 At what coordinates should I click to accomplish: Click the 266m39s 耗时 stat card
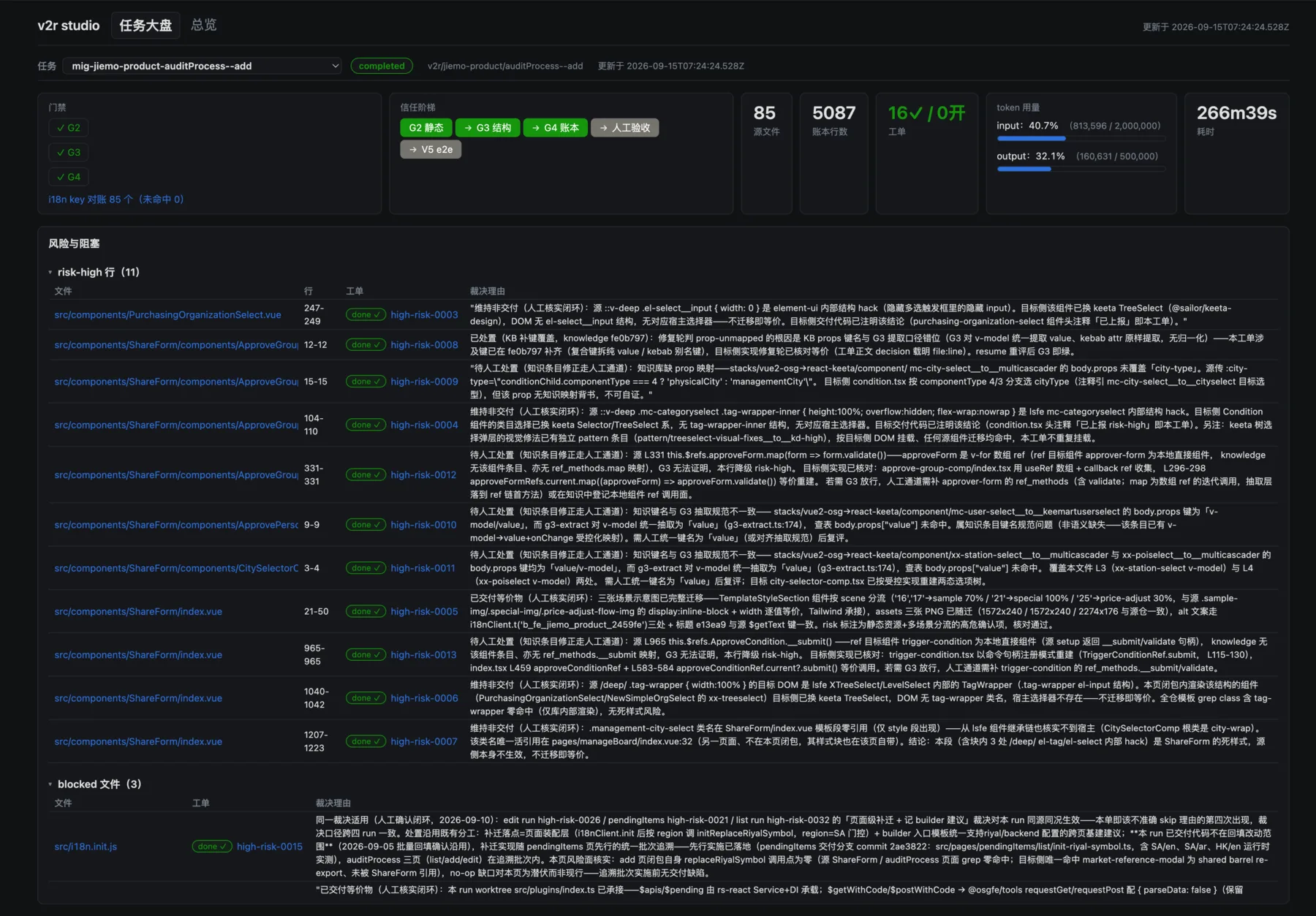(1236, 154)
